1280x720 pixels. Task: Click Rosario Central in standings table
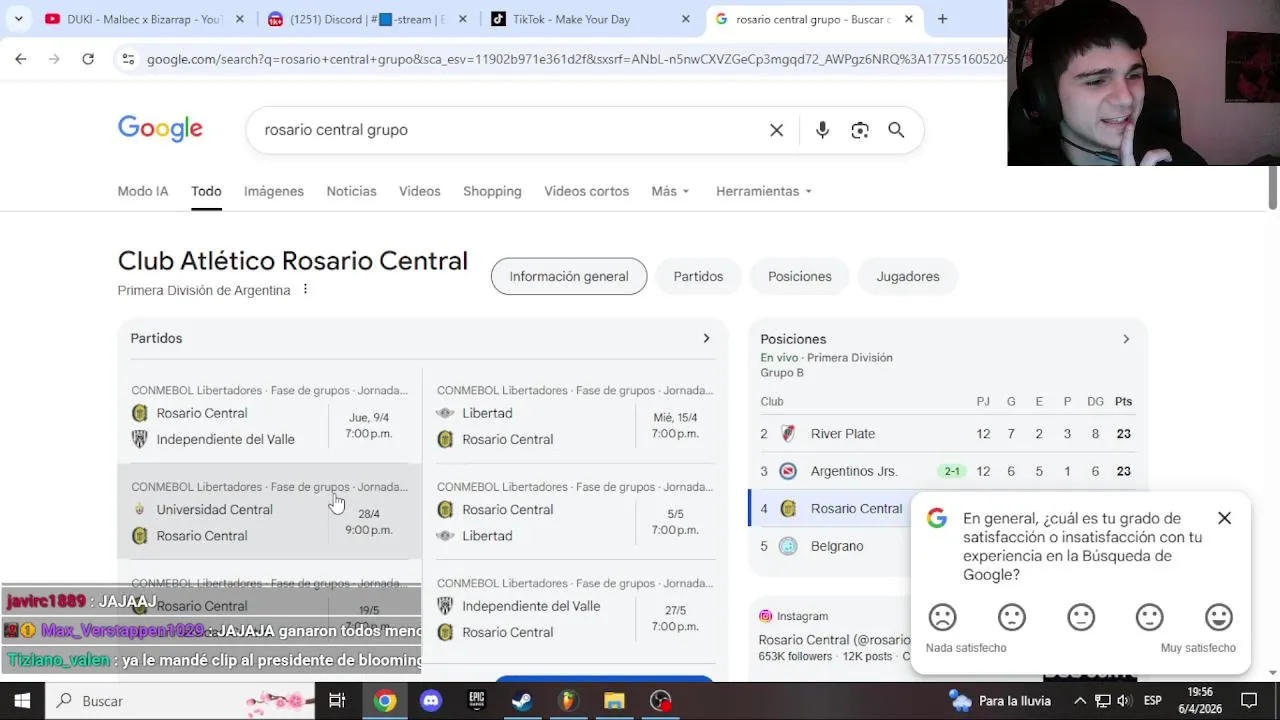(830, 508)
